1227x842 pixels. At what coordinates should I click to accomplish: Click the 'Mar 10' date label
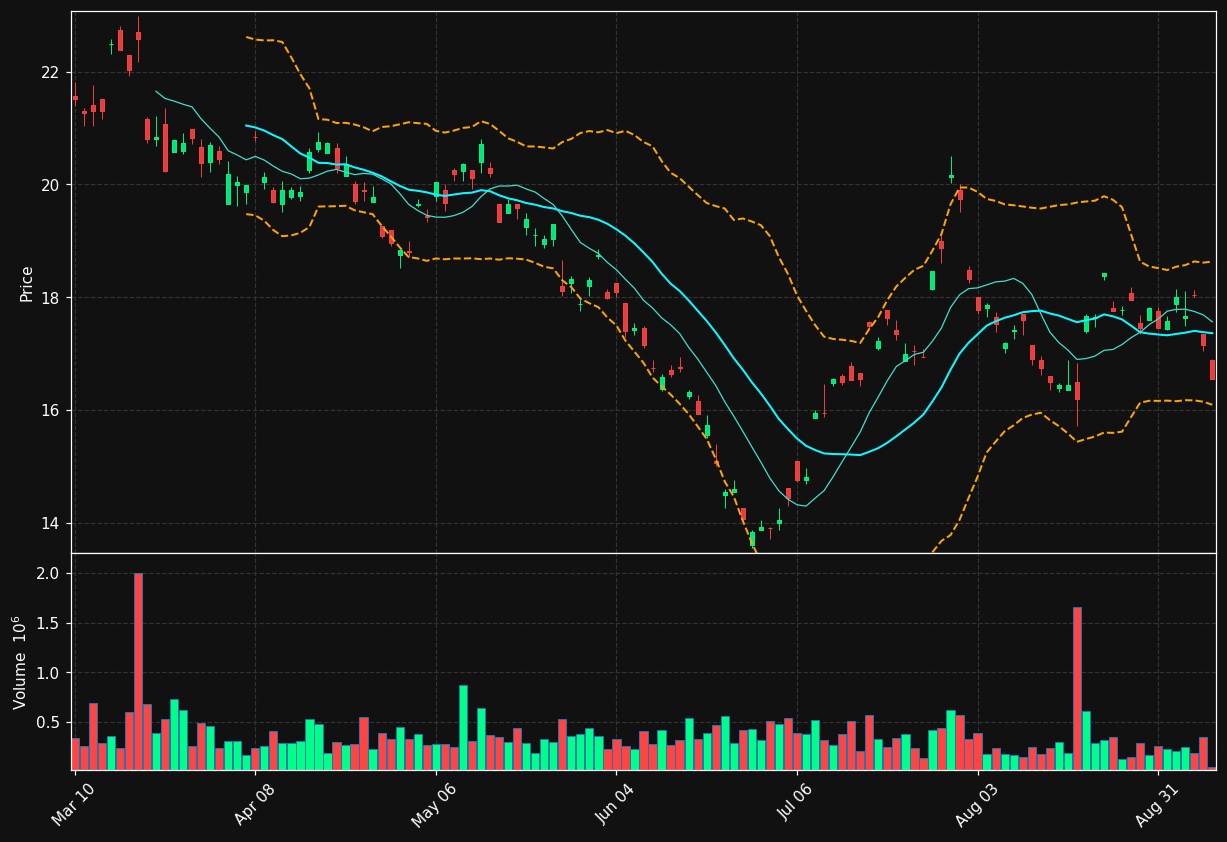click(74, 803)
